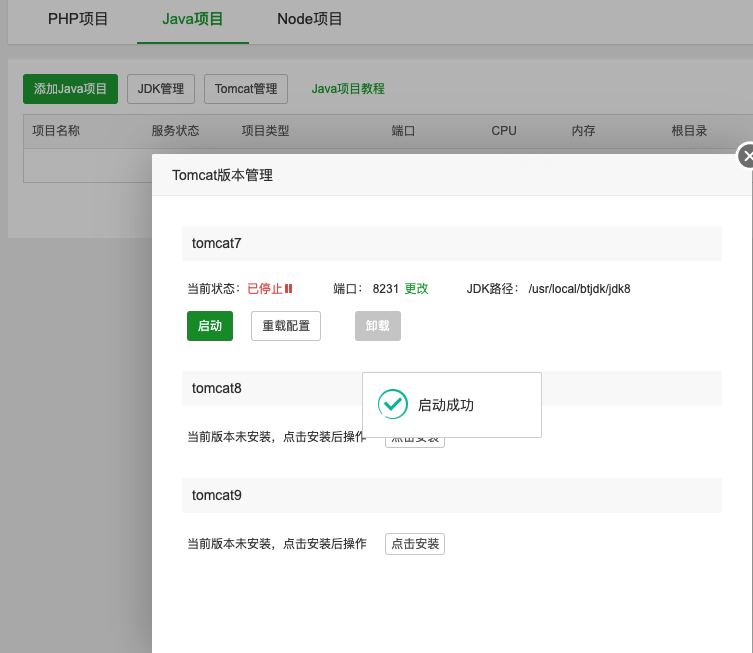
Task: Click 更改 next to port 8231
Action: pos(416,289)
